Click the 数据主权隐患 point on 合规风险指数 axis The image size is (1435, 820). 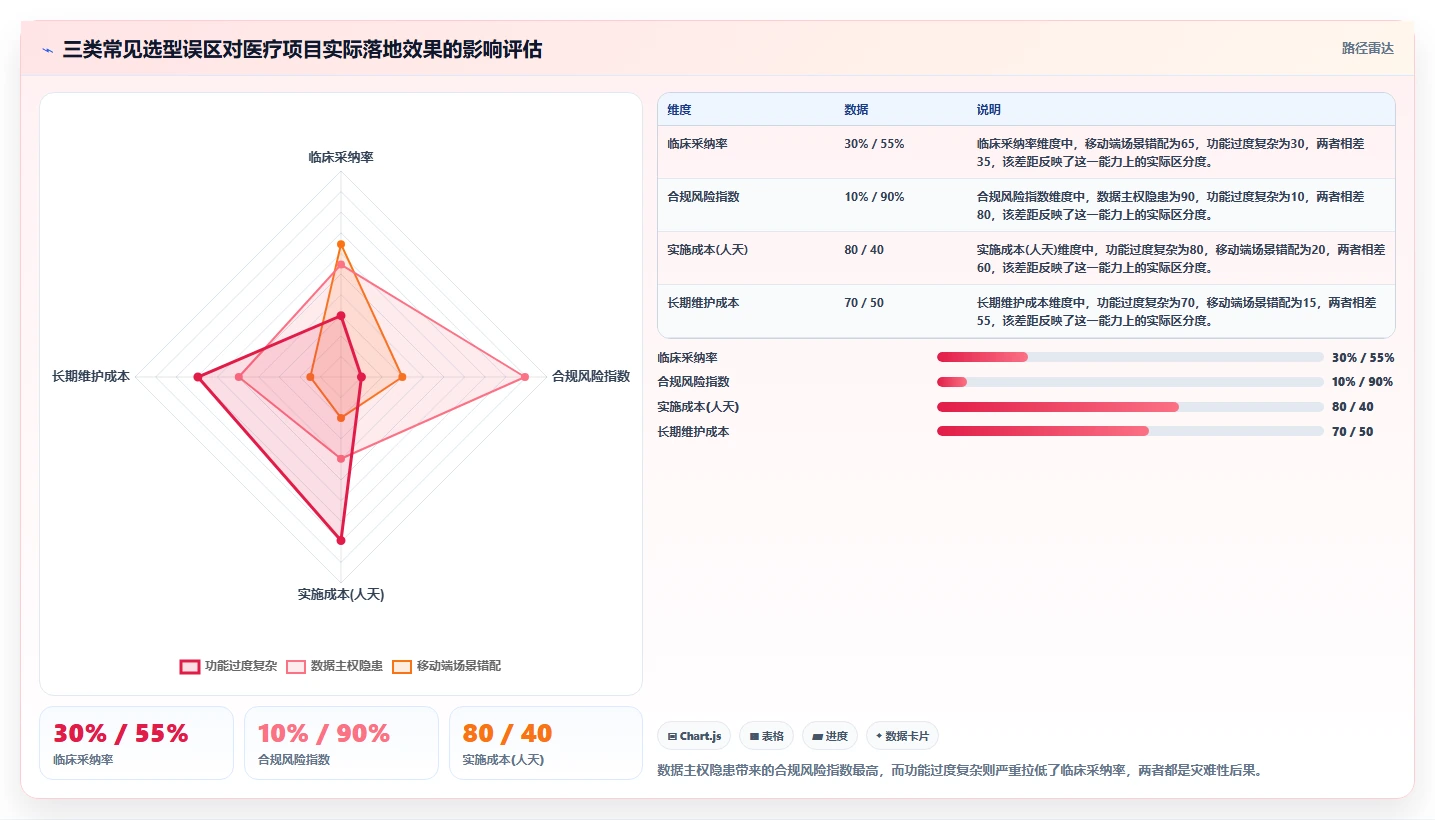(525, 377)
